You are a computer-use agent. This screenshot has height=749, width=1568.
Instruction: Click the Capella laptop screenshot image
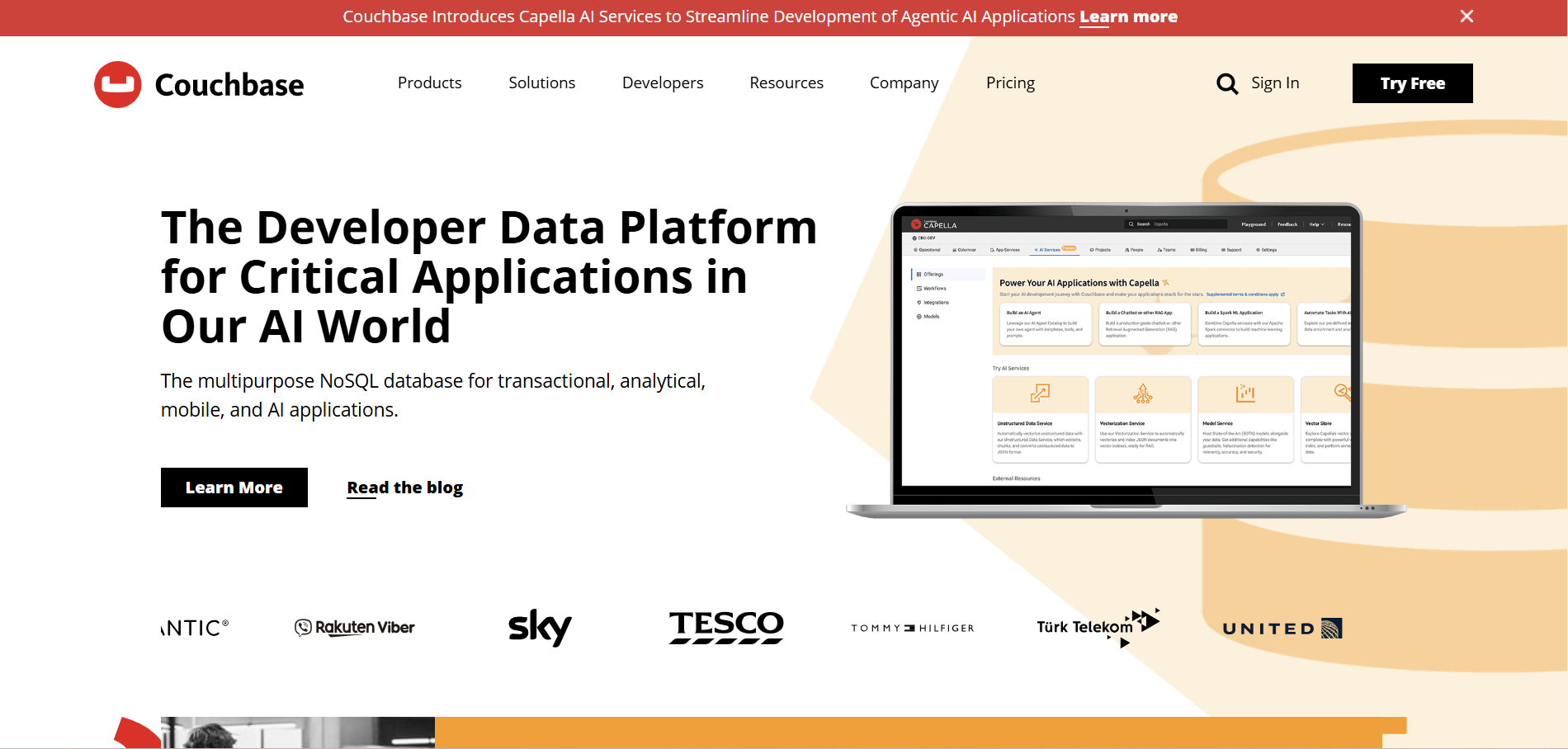[1126, 360]
